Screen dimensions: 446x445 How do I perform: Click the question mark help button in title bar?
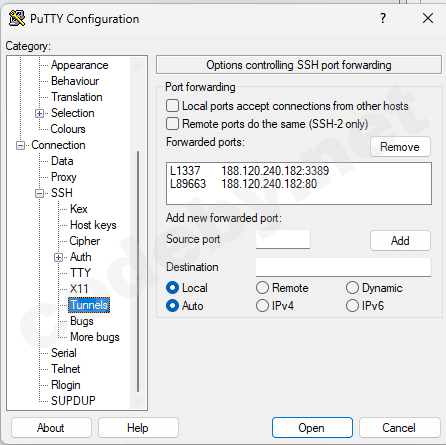383,18
